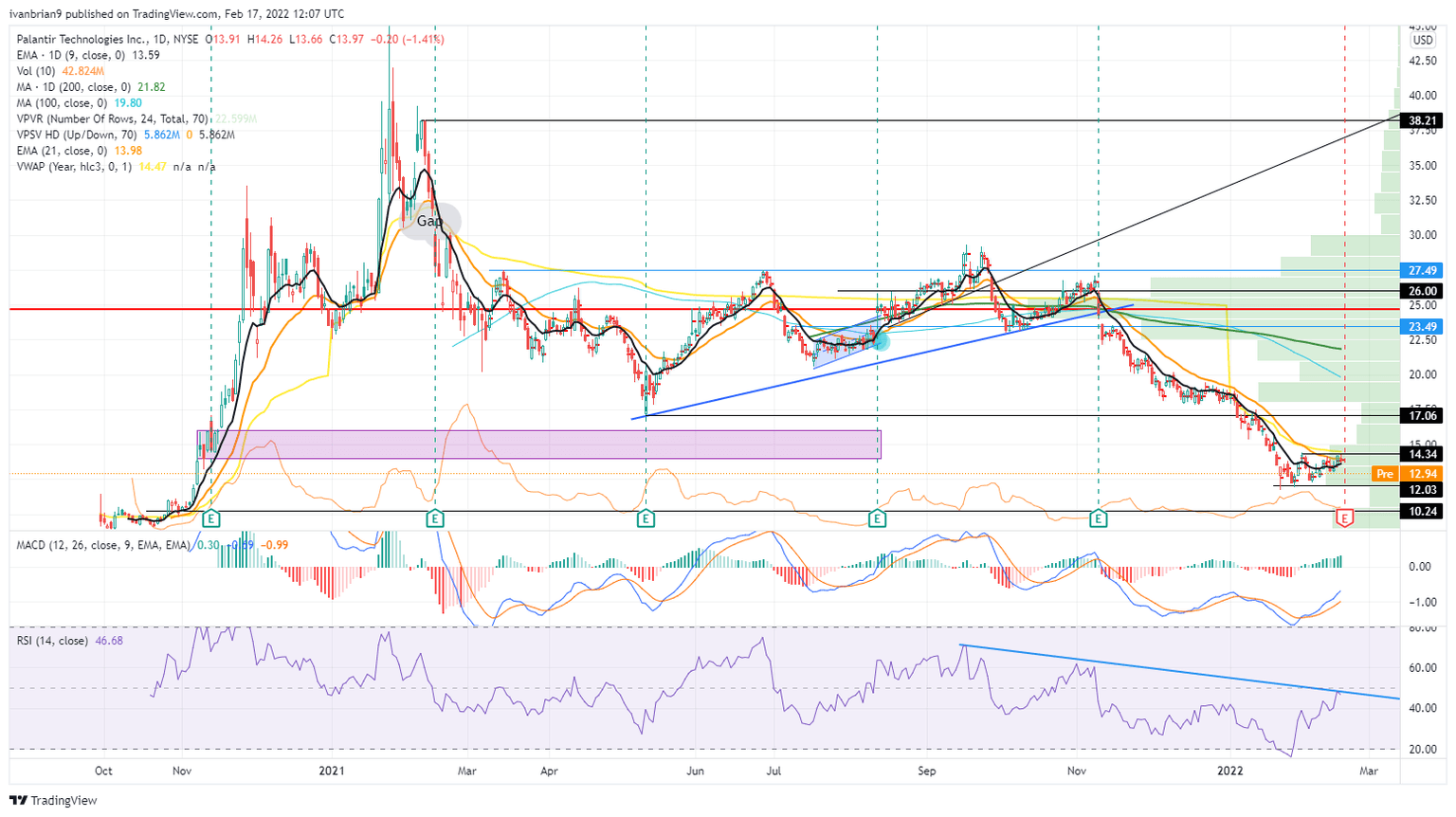1456x817 pixels.
Task: Click the 2021 label on time axis
Action: click(332, 772)
